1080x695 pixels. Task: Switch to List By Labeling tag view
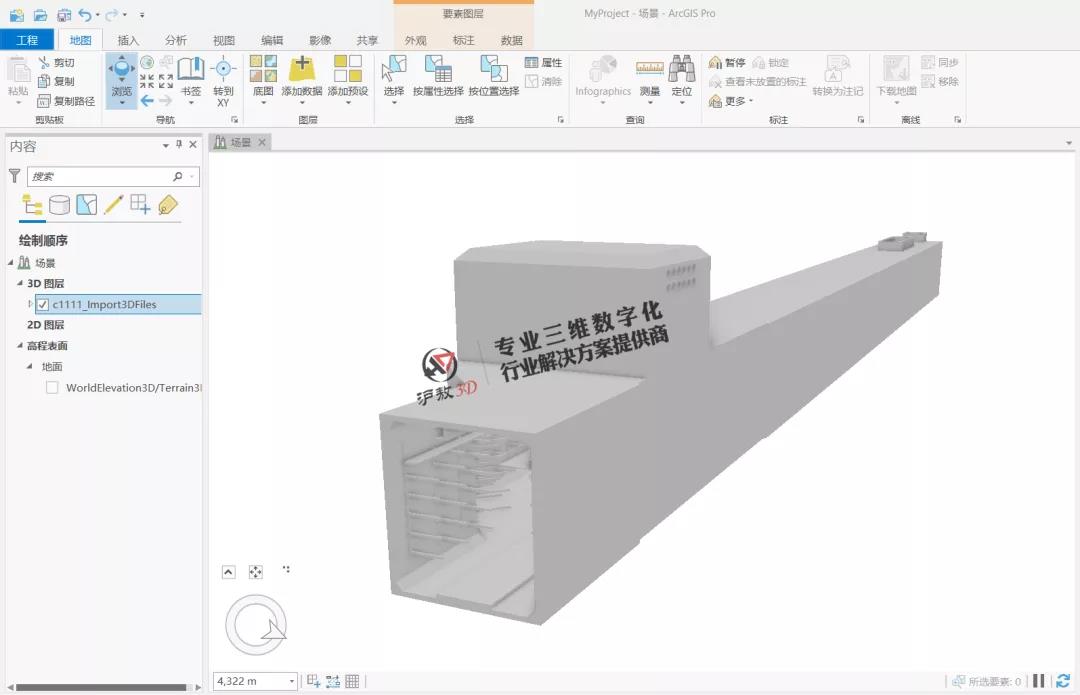tap(167, 205)
